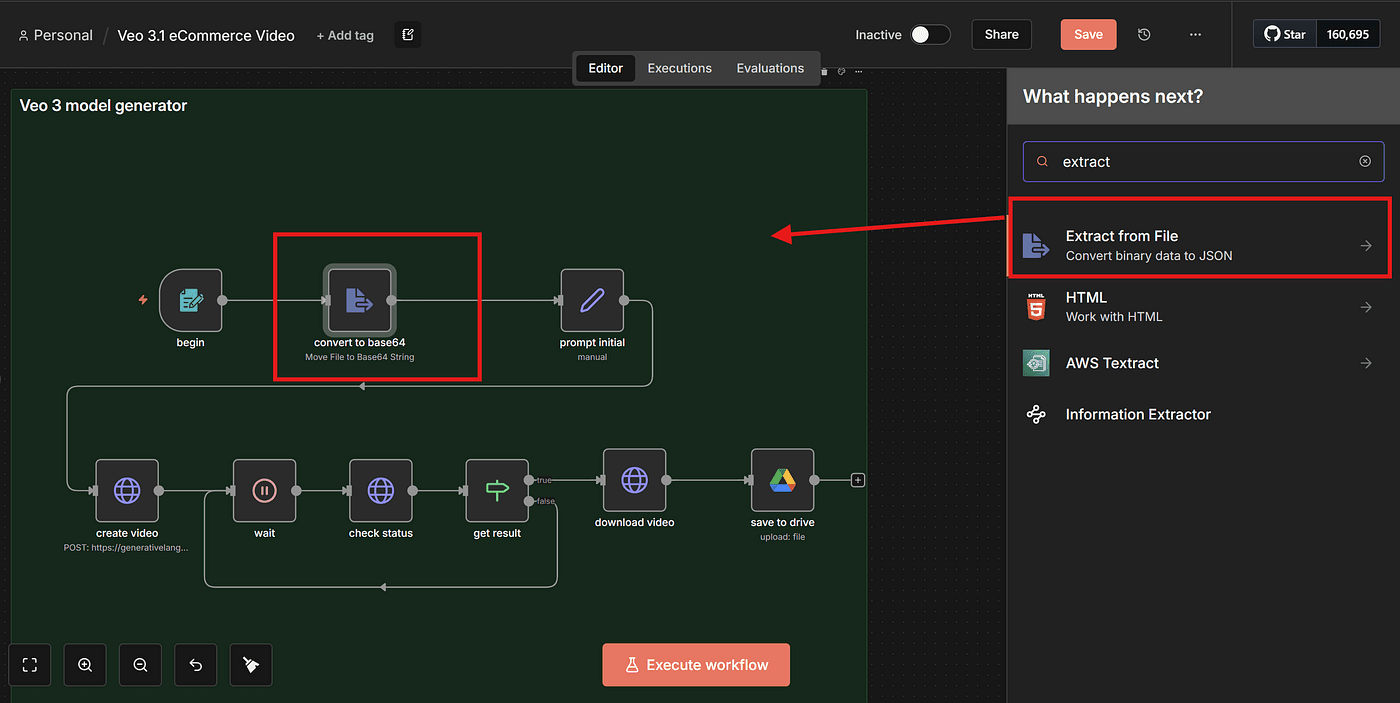Viewport: 1400px width, 703px height.
Task: Click the 'create video' HTTP node
Action: click(x=127, y=490)
